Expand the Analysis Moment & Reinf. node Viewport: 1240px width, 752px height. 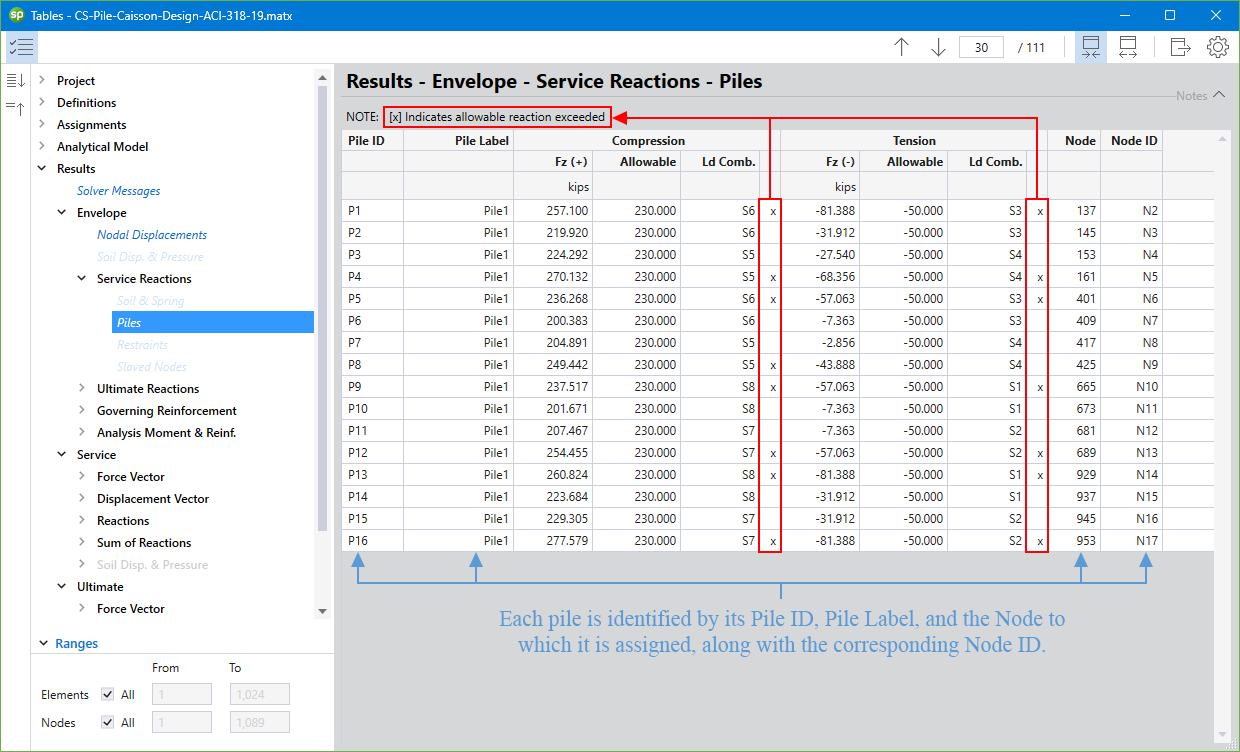82,432
